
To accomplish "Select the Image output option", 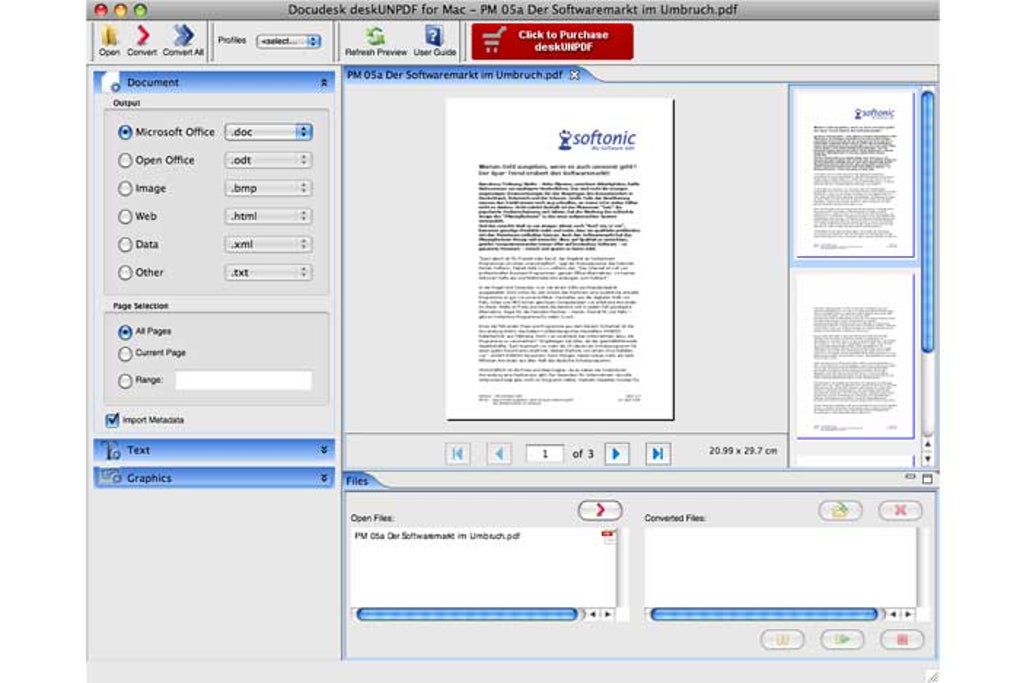I will 125,189.
